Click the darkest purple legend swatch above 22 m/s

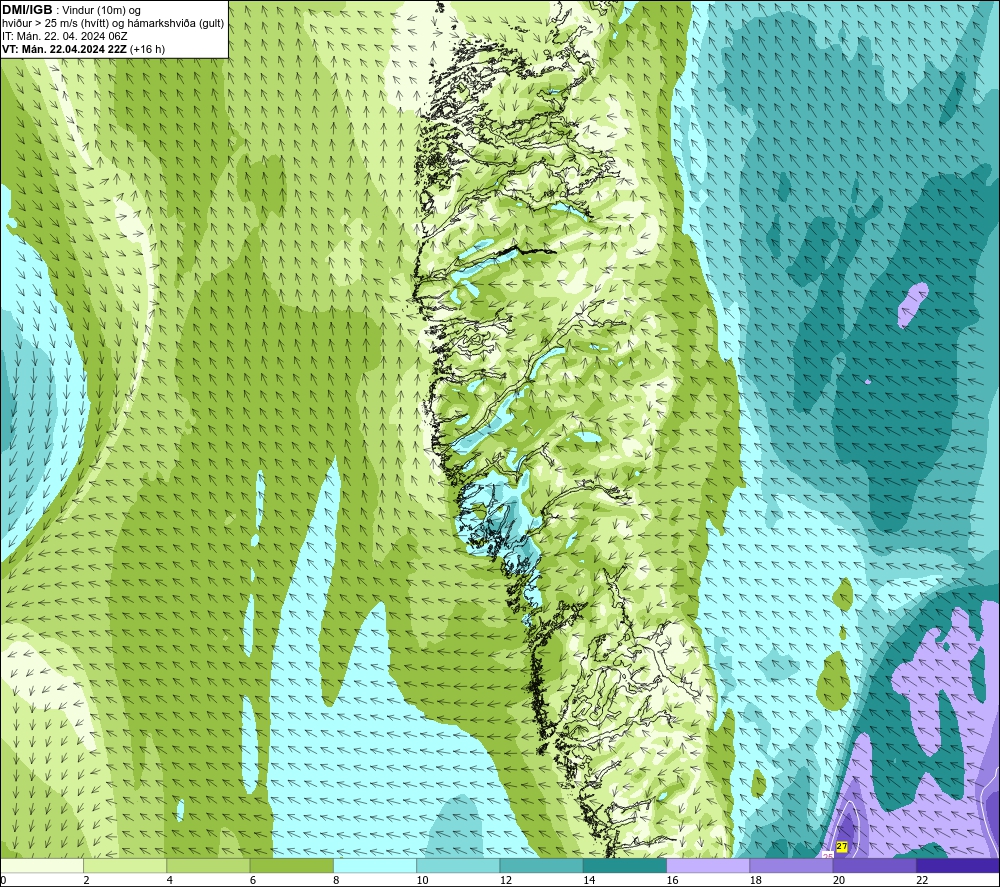[958, 866]
